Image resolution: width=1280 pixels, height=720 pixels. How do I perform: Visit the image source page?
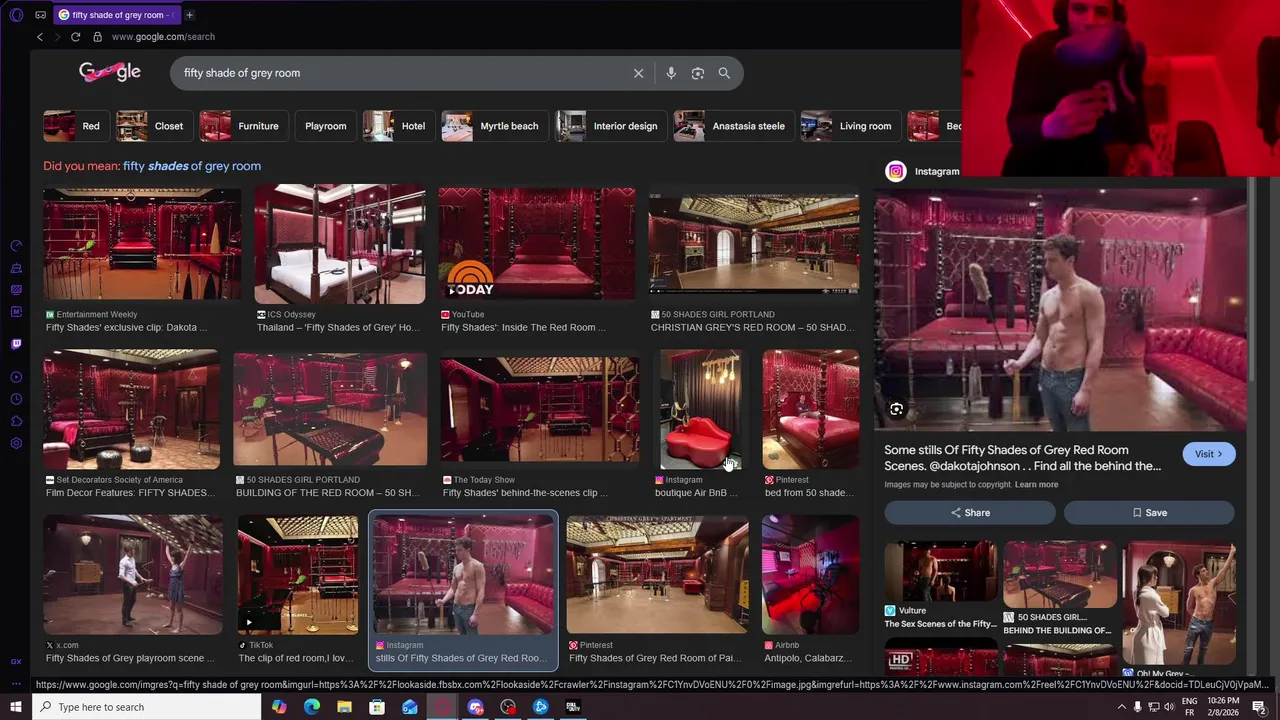[1209, 454]
